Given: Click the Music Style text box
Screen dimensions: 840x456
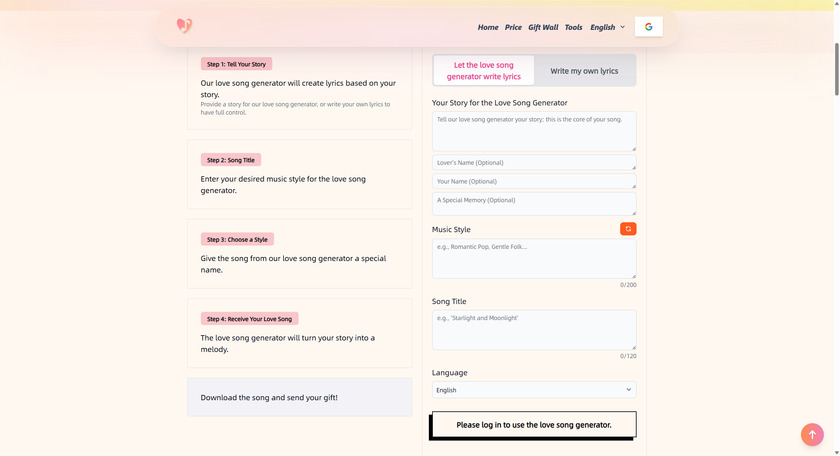Looking at the screenshot, I should (x=534, y=258).
